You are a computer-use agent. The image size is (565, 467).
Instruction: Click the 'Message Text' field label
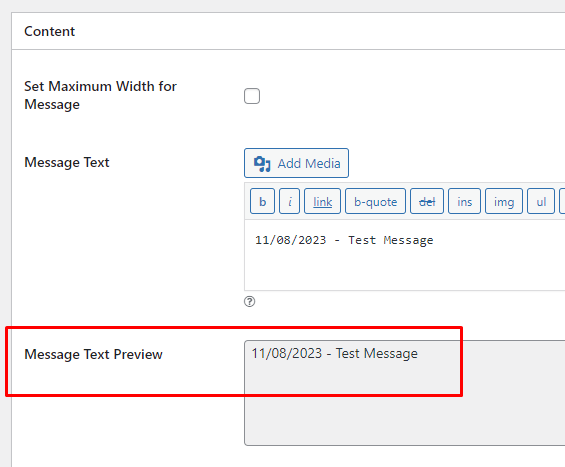[67, 163]
